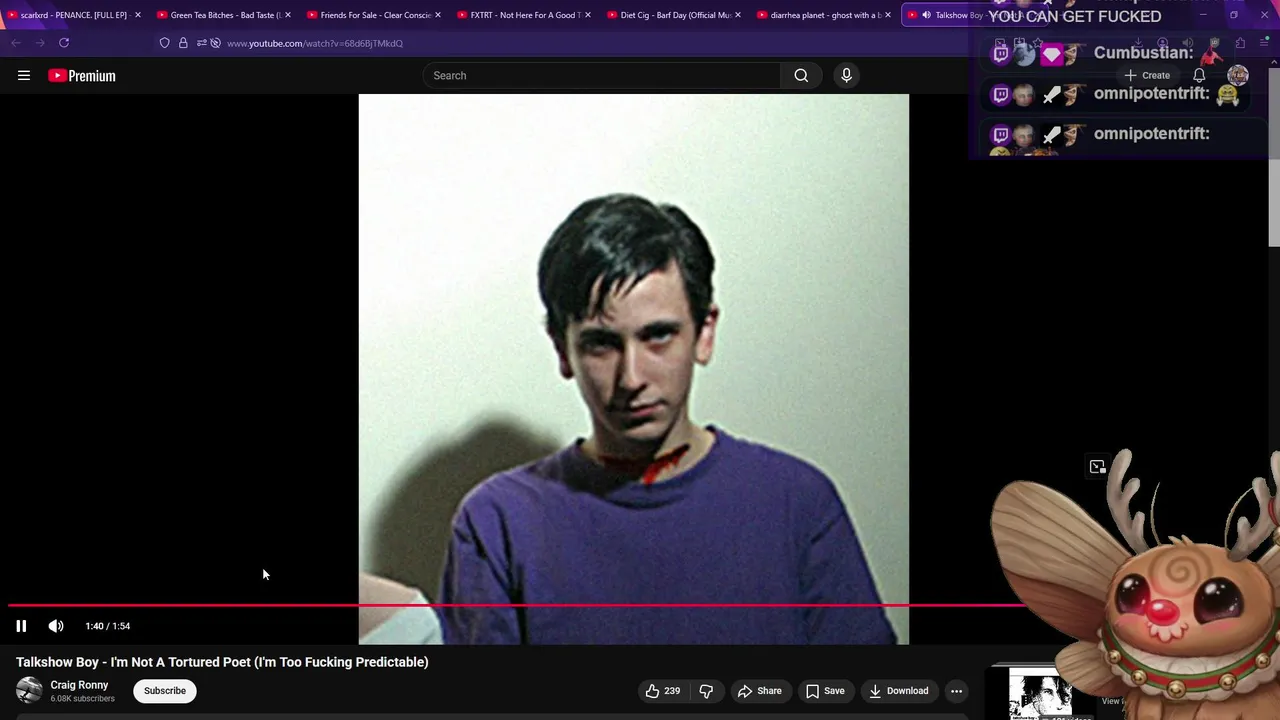Go forward with browser forward arrow
Image resolution: width=1280 pixels, height=720 pixels.
coord(39,43)
